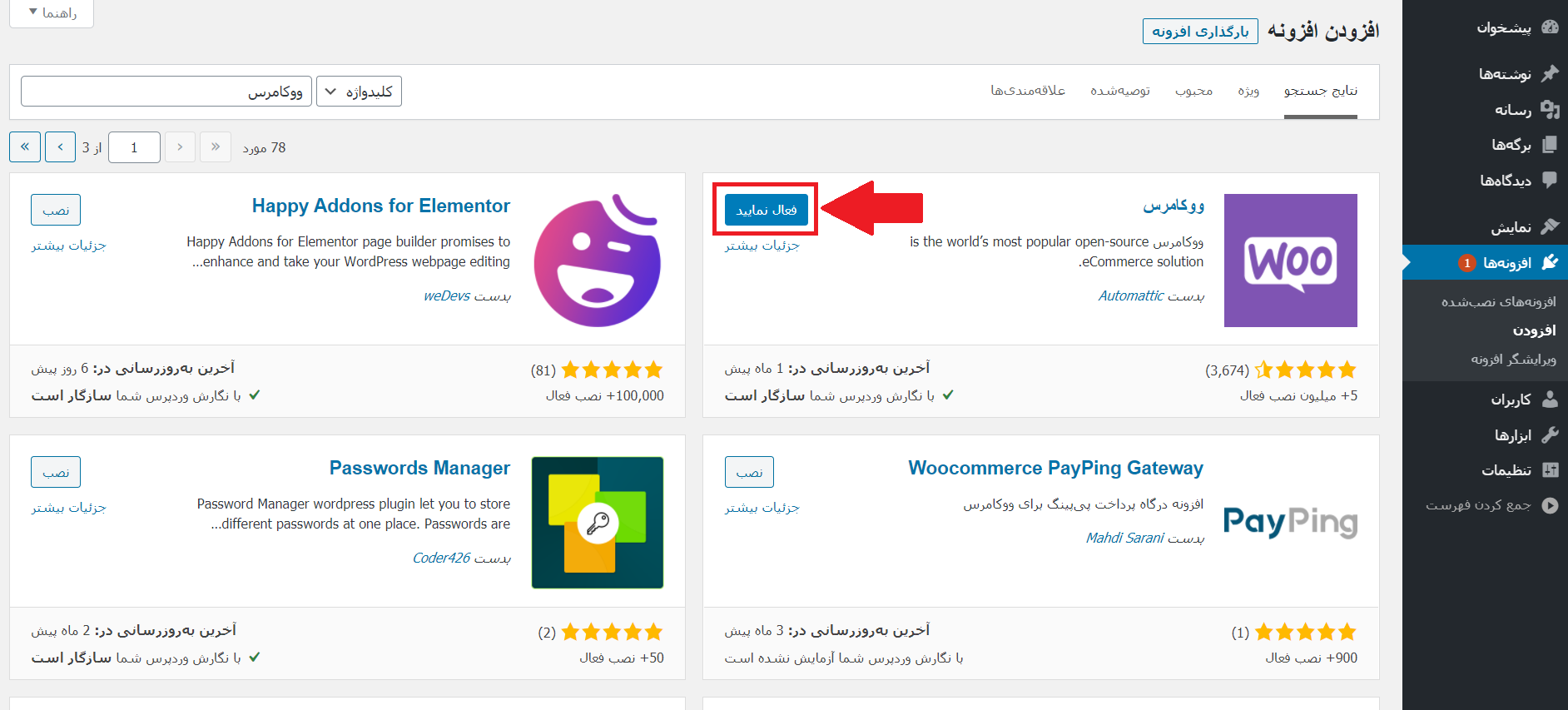Install Passwords Manager plugin
The height and width of the screenshot is (710, 1568).
coord(56,472)
